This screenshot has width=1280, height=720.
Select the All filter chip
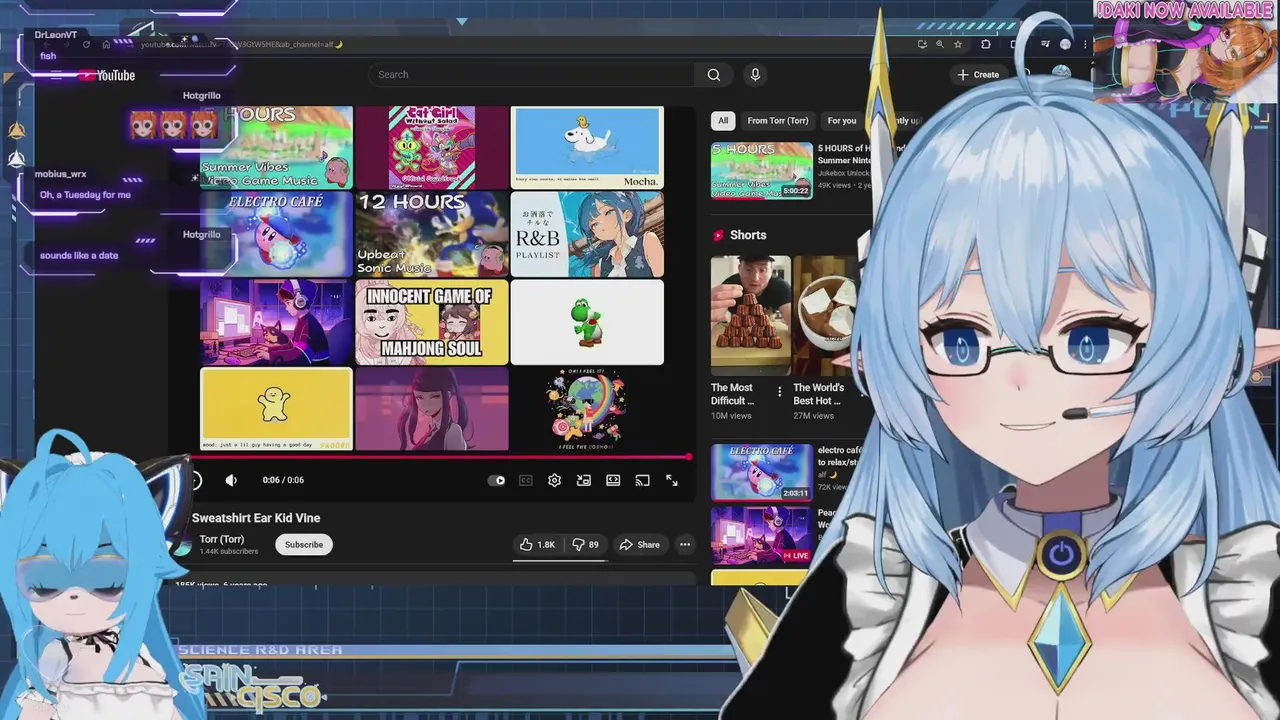click(x=723, y=120)
